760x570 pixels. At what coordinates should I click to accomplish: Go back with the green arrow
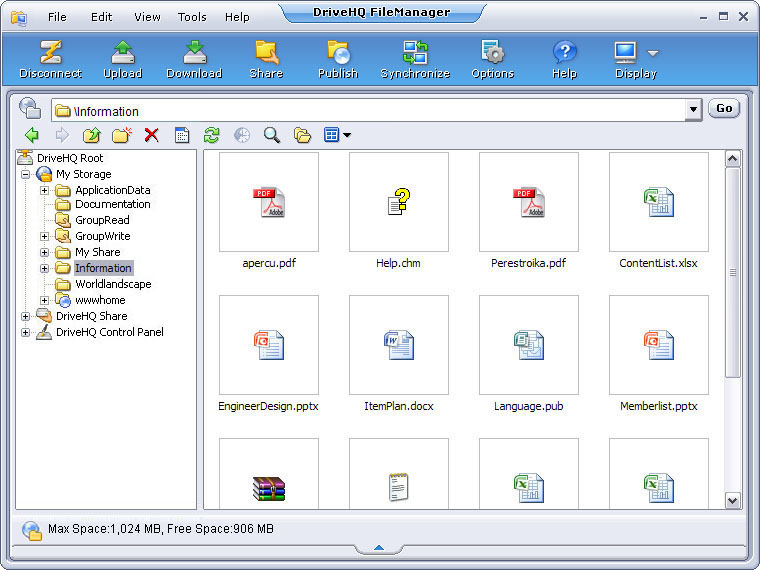(32, 135)
